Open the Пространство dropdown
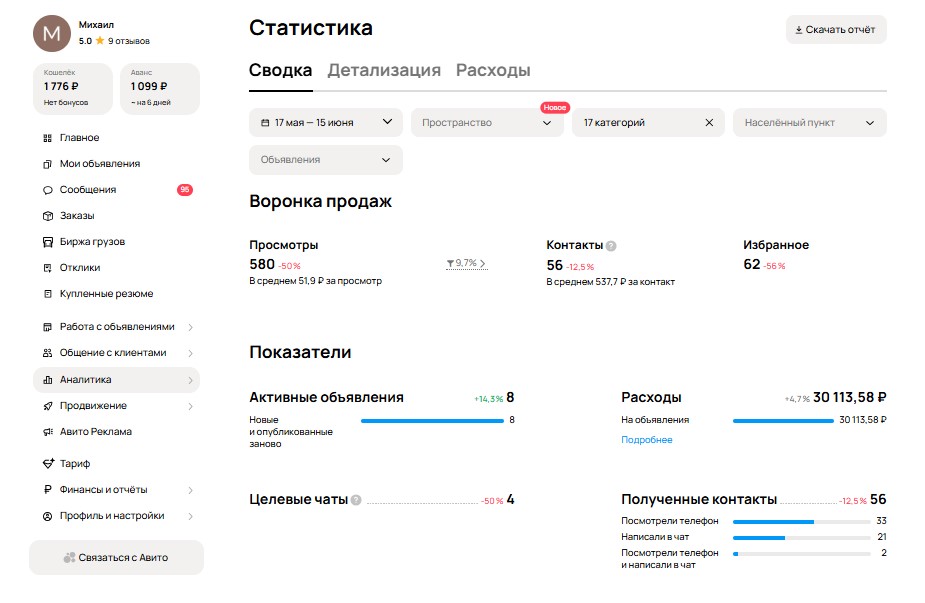The height and width of the screenshot is (603, 925). click(487, 123)
